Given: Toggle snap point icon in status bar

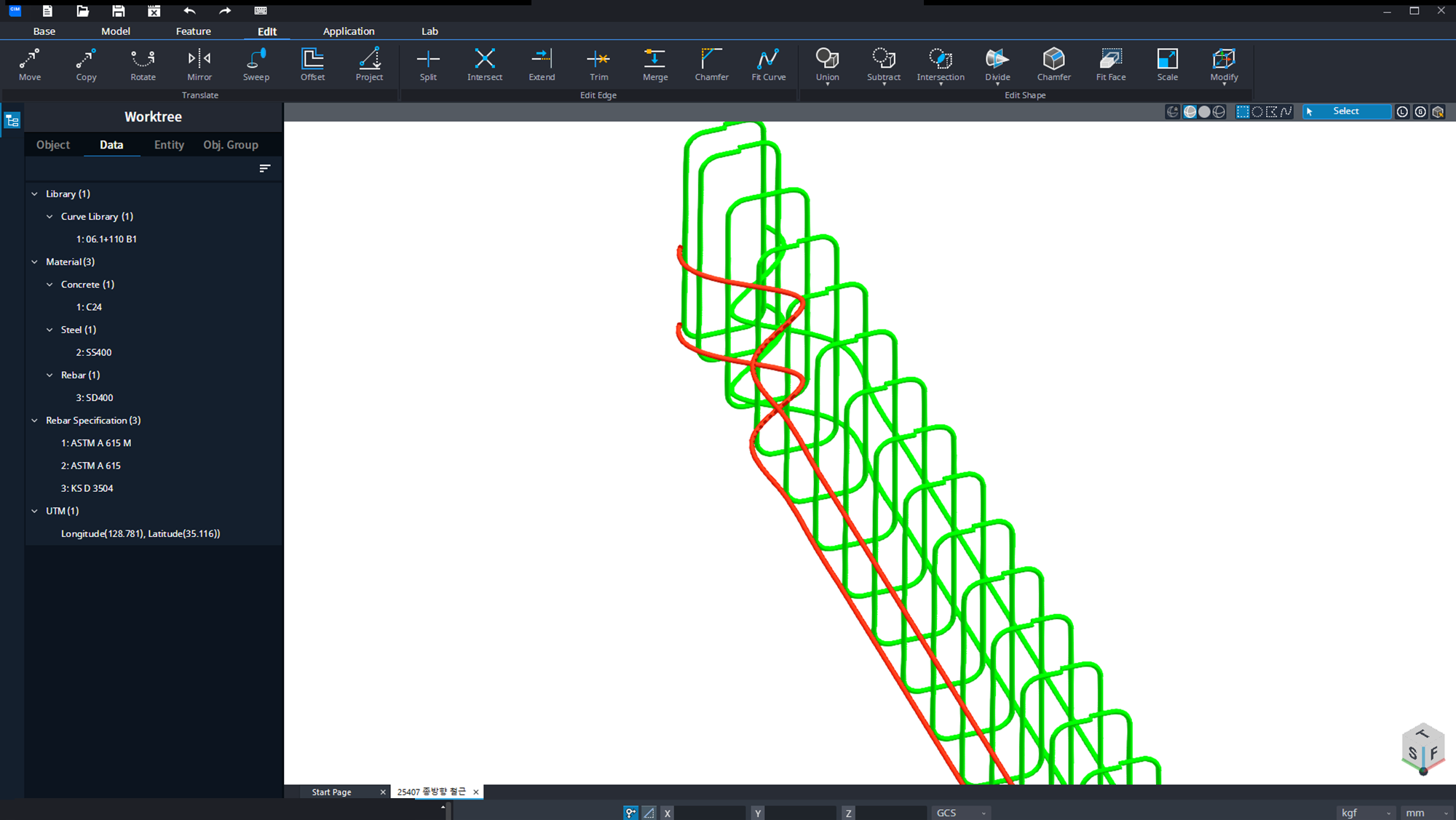Looking at the screenshot, I should pyautogui.click(x=630, y=813).
